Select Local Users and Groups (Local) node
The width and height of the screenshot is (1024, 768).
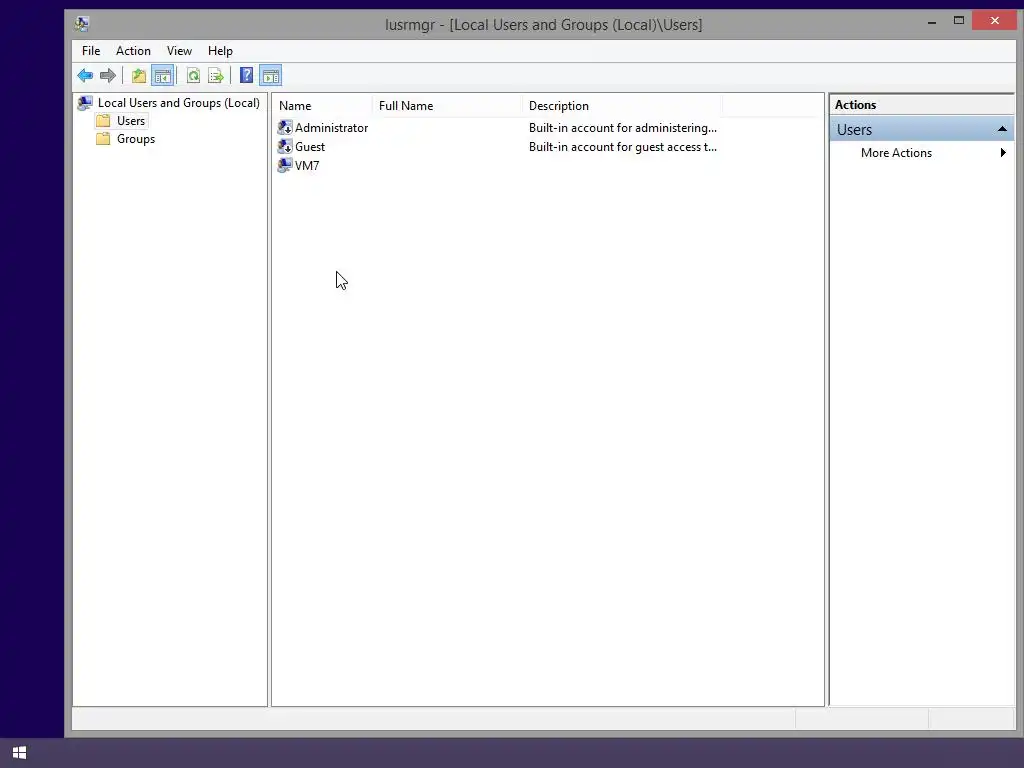point(178,103)
